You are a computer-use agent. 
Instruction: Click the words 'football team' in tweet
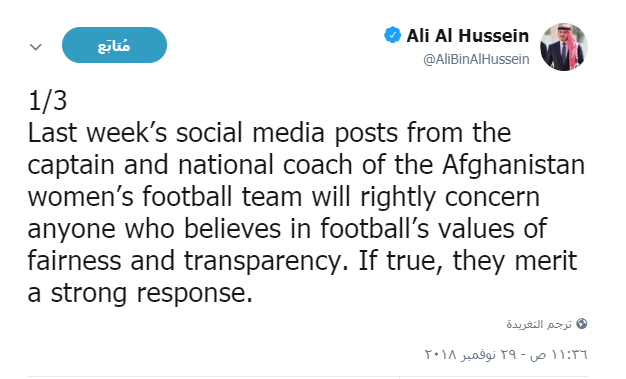click(x=222, y=197)
